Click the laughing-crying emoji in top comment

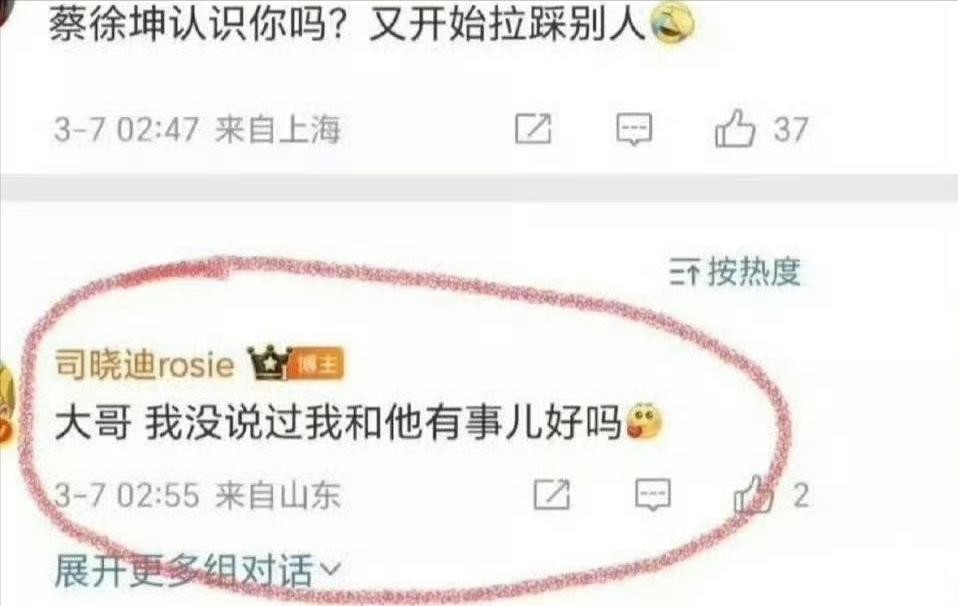[x=672, y=24]
